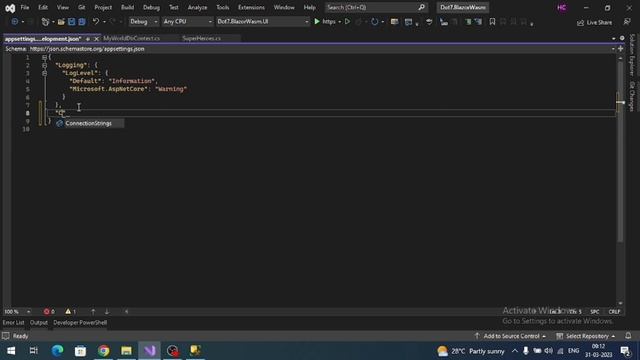Click the editor vertical scrollbar track
Image resolution: width=640 pixels, height=360 pixels.
[620, 180]
